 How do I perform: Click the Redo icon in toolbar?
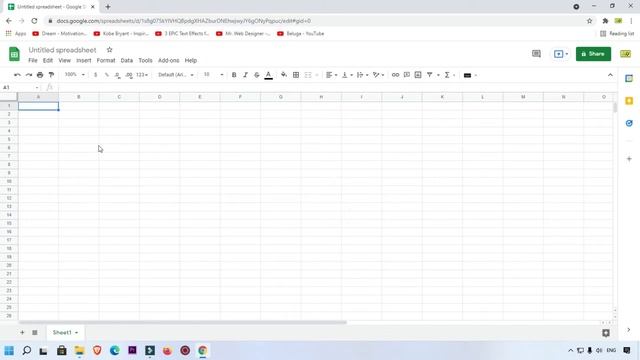pos(29,75)
